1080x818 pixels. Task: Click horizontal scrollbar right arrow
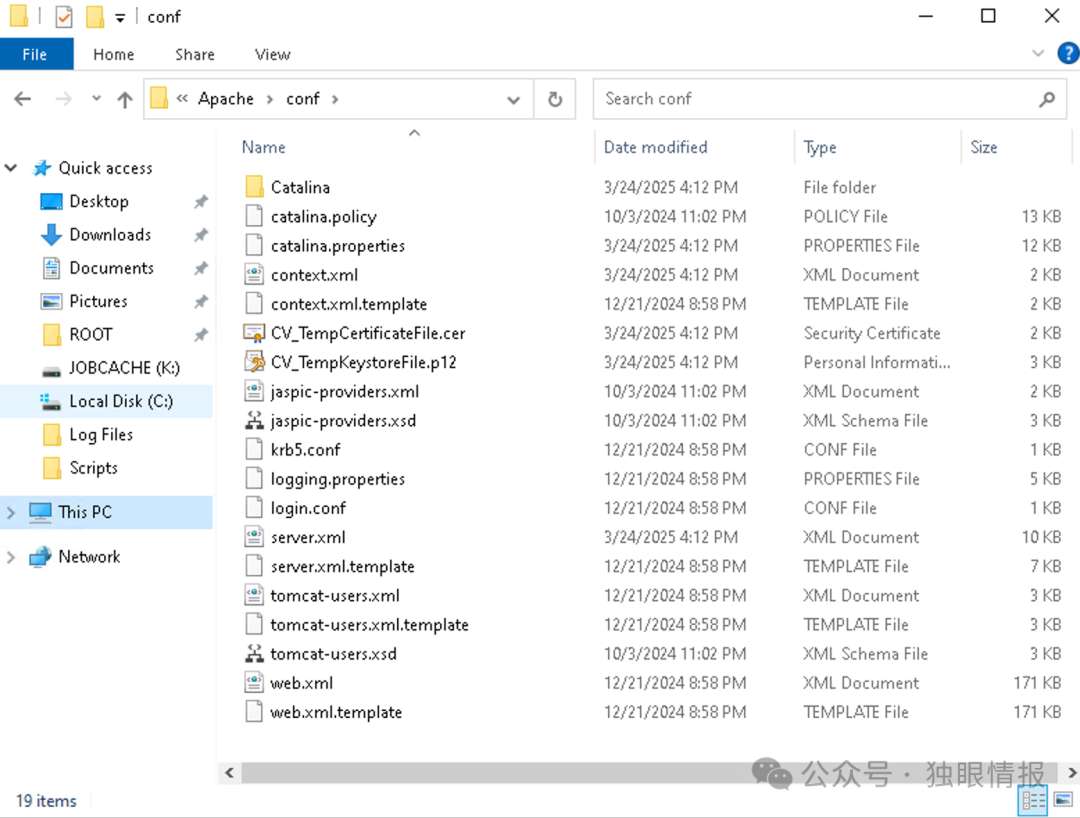click(1072, 773)
